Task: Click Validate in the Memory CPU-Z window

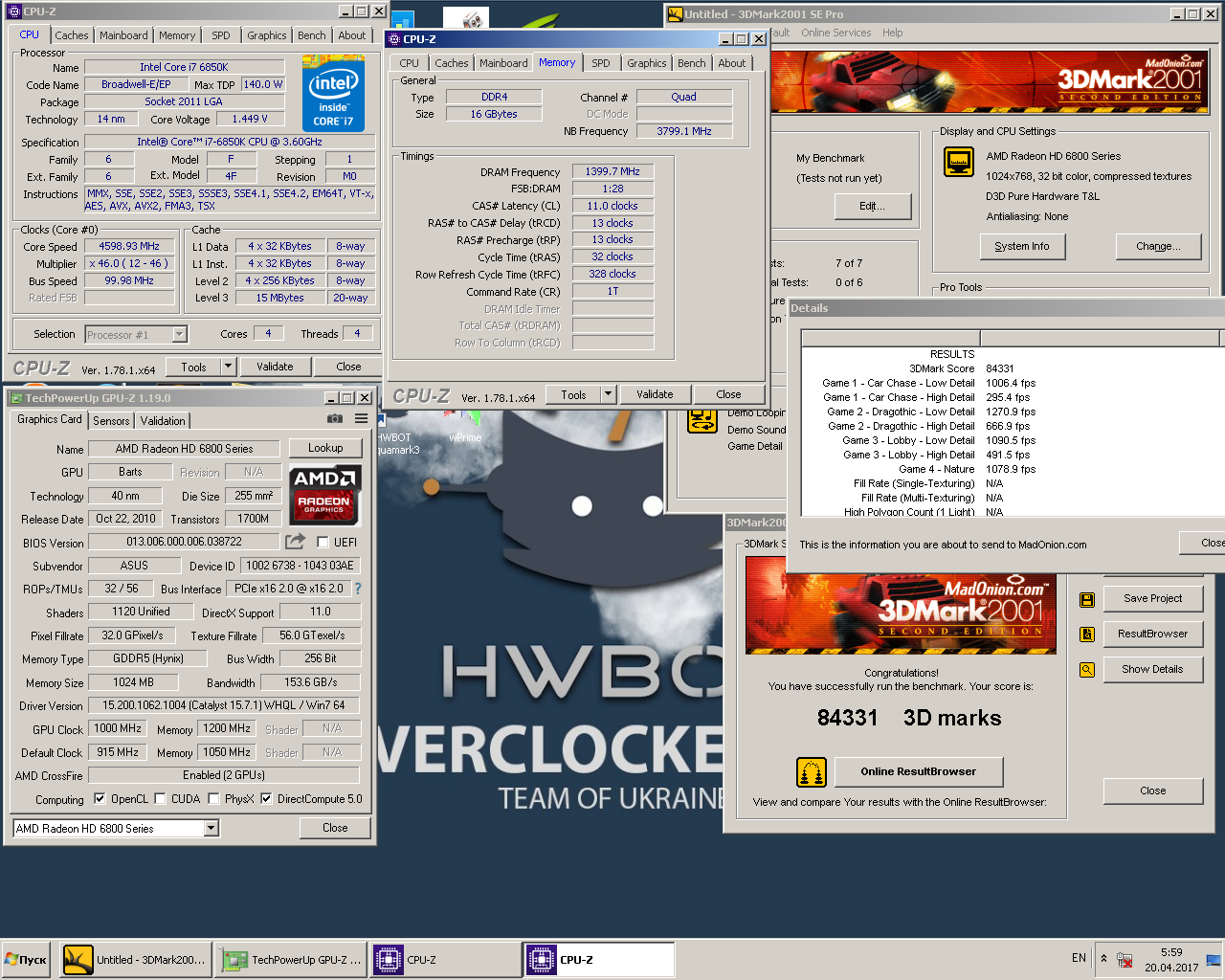Action: point(655,394)
